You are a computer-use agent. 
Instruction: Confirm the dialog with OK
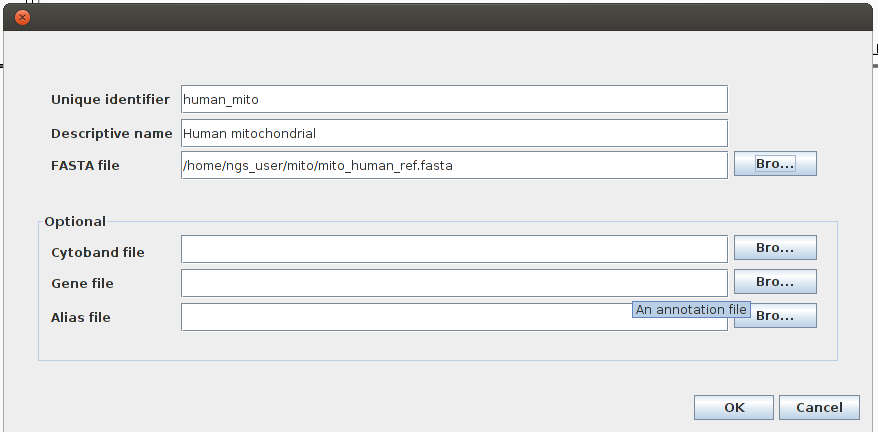734,407
